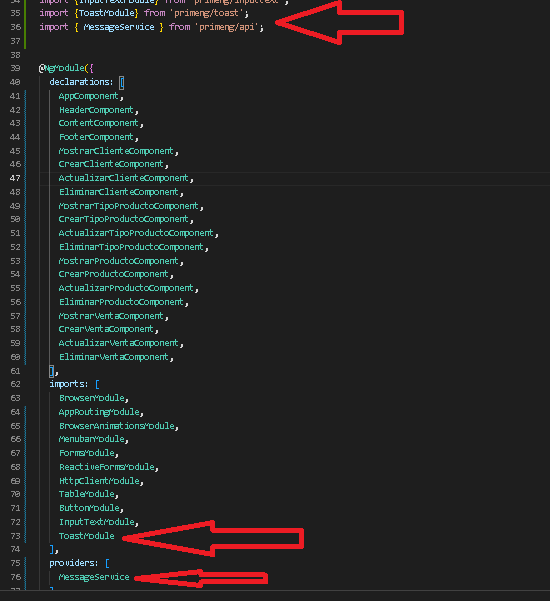Click CrearProductoComponent entry
This screenshot has height=601, width=550.
pos(114,274)
